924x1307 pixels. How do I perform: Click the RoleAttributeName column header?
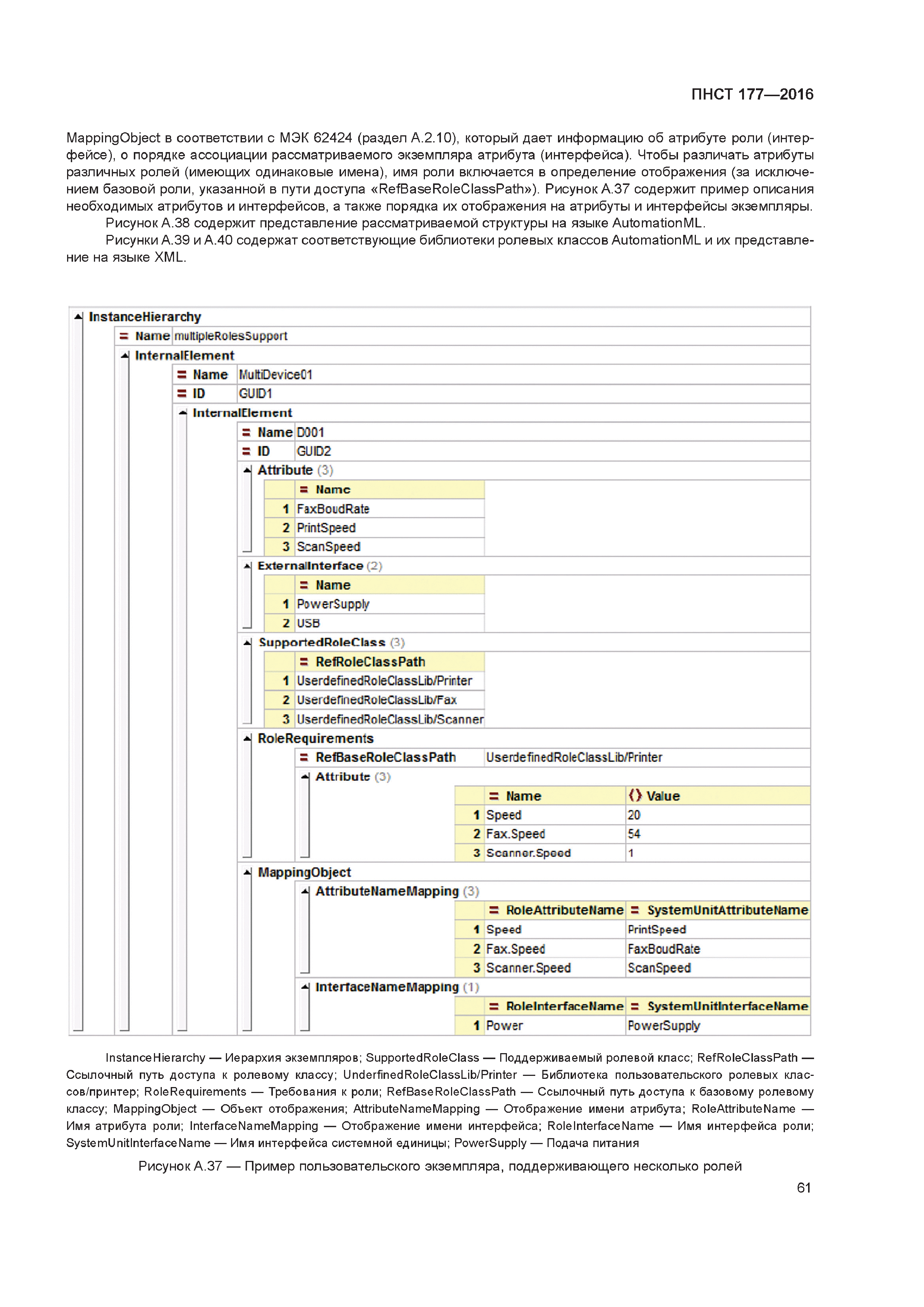tap(555, 910)
